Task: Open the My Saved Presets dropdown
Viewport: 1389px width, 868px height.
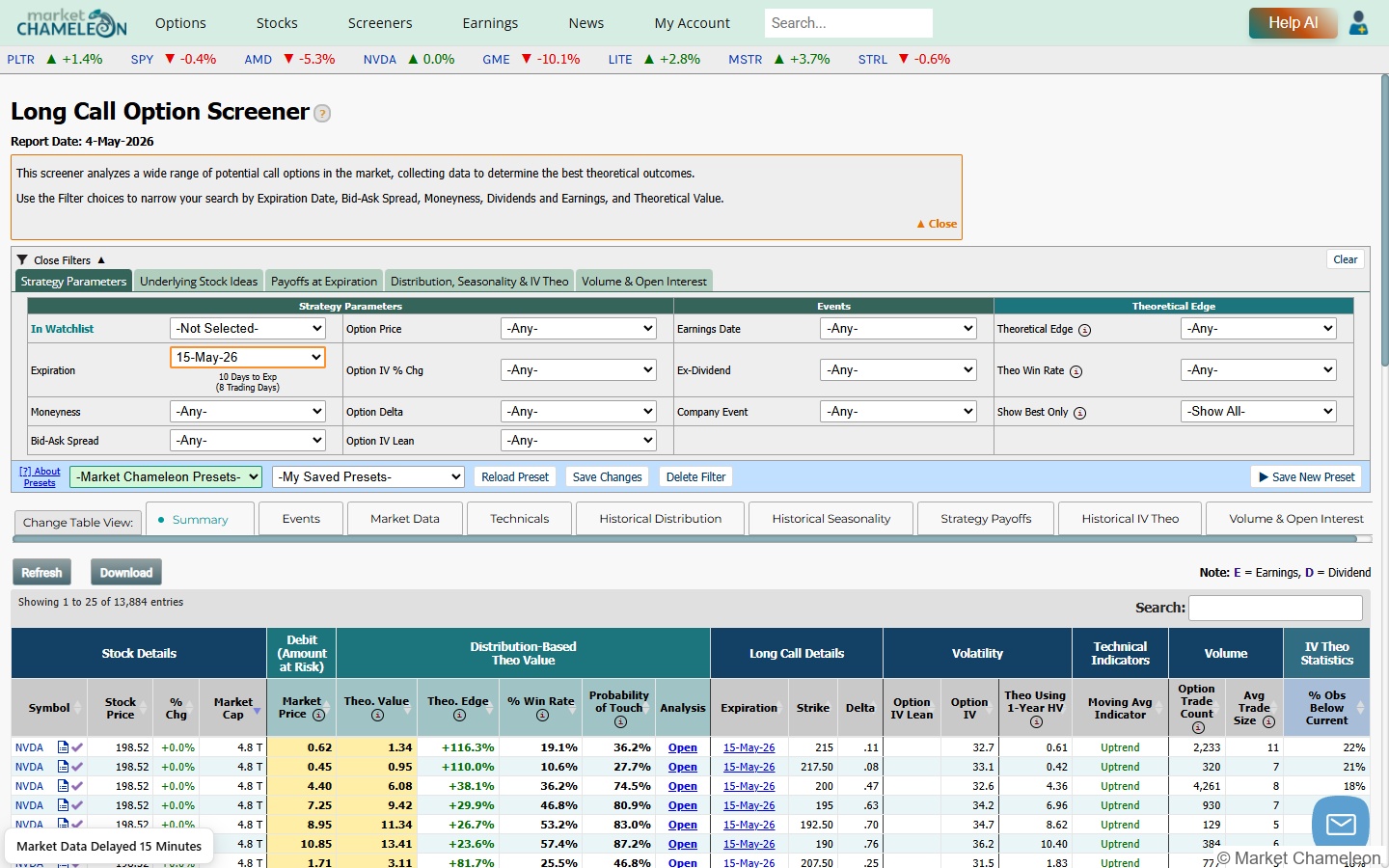Action: (x=368, y=477)
